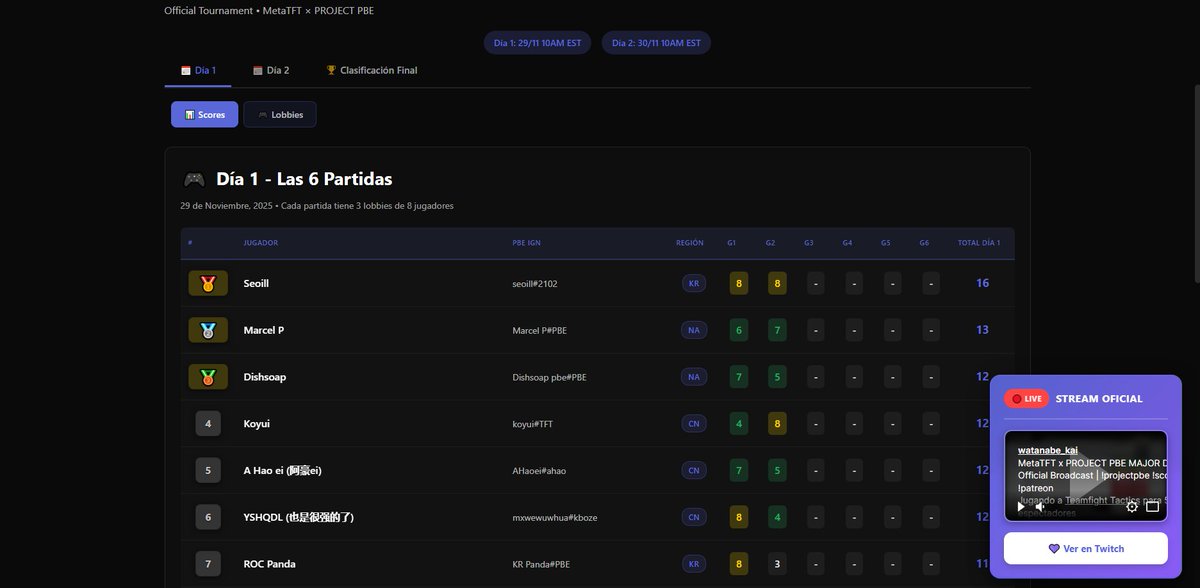Image resolution: width=1200 pixels, height=588 pixels.
Task: Click the KR Panda#PBE IGN text
Action: pos(541,564)
